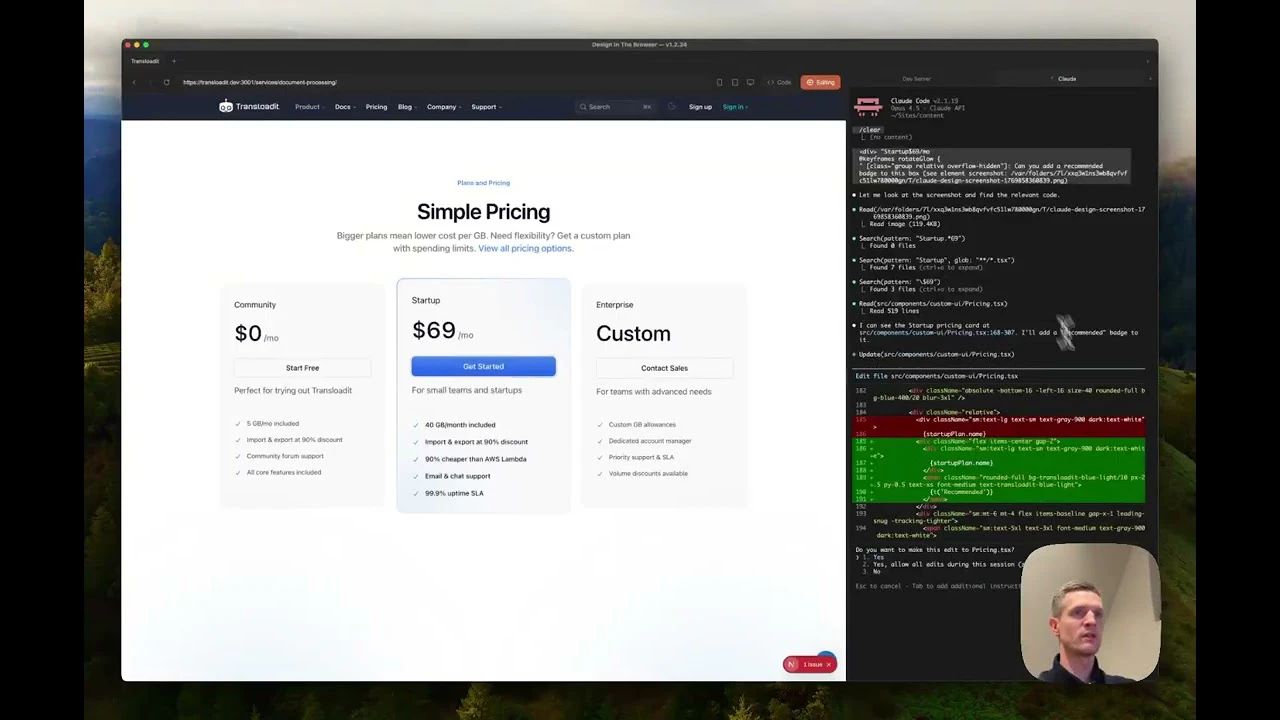
Task: Expand the Product dropdown menu
Action: 309,107
